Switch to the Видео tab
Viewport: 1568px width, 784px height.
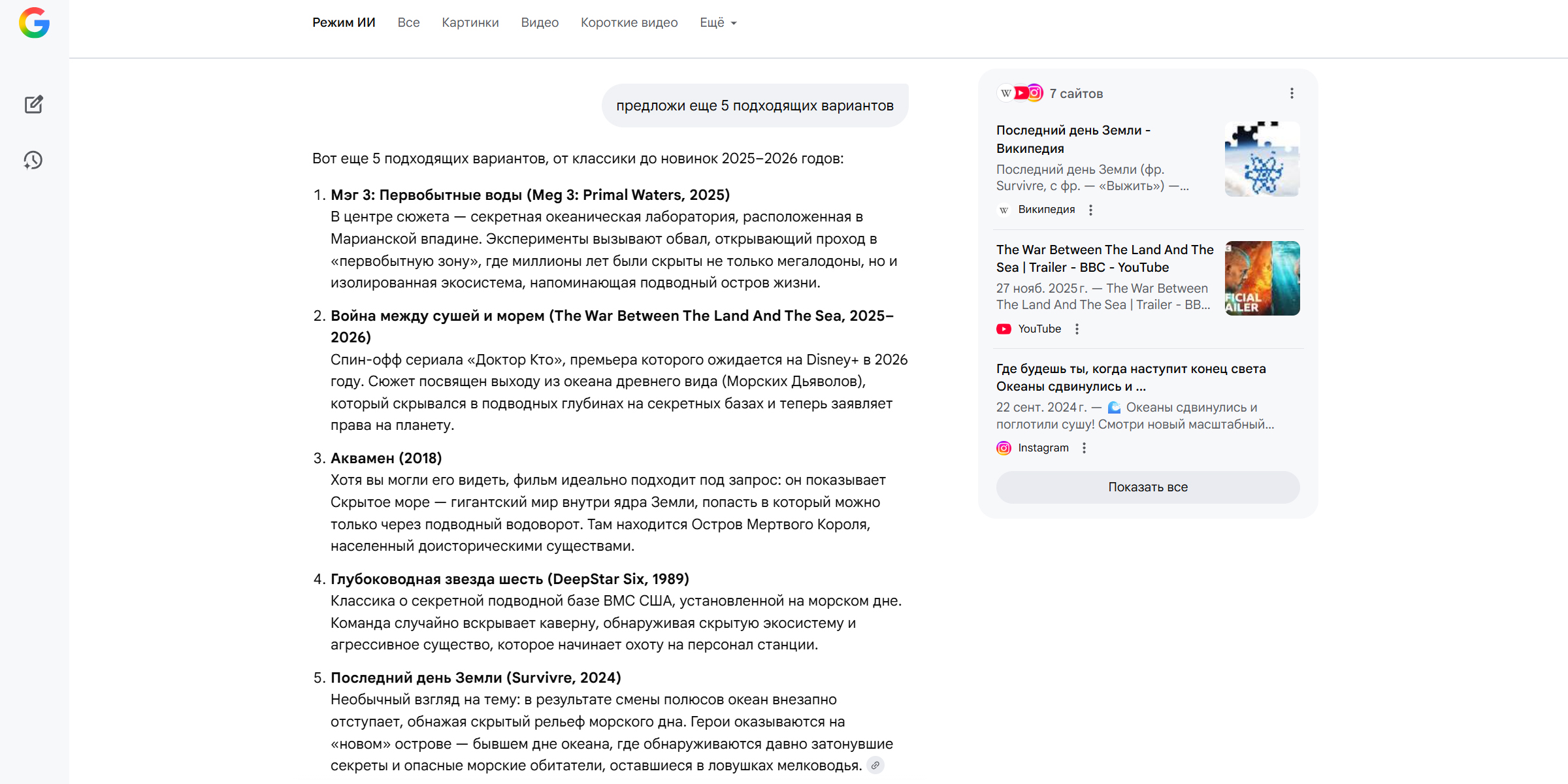click(x=540, y=22)
